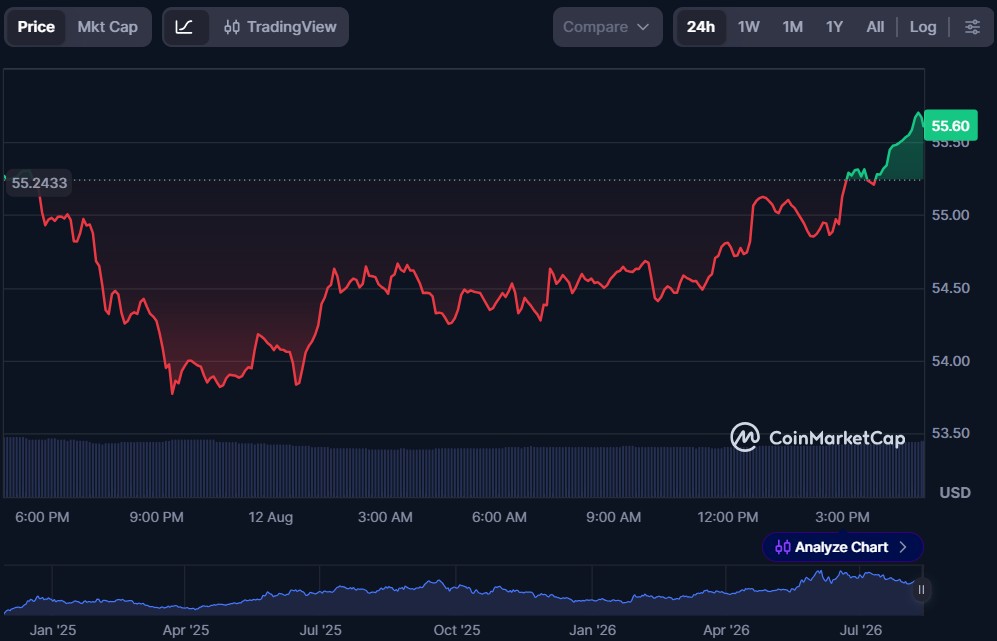Switch to the TradingView chart
The width and height of the screenshot is (997, 641).
[280, 27]
